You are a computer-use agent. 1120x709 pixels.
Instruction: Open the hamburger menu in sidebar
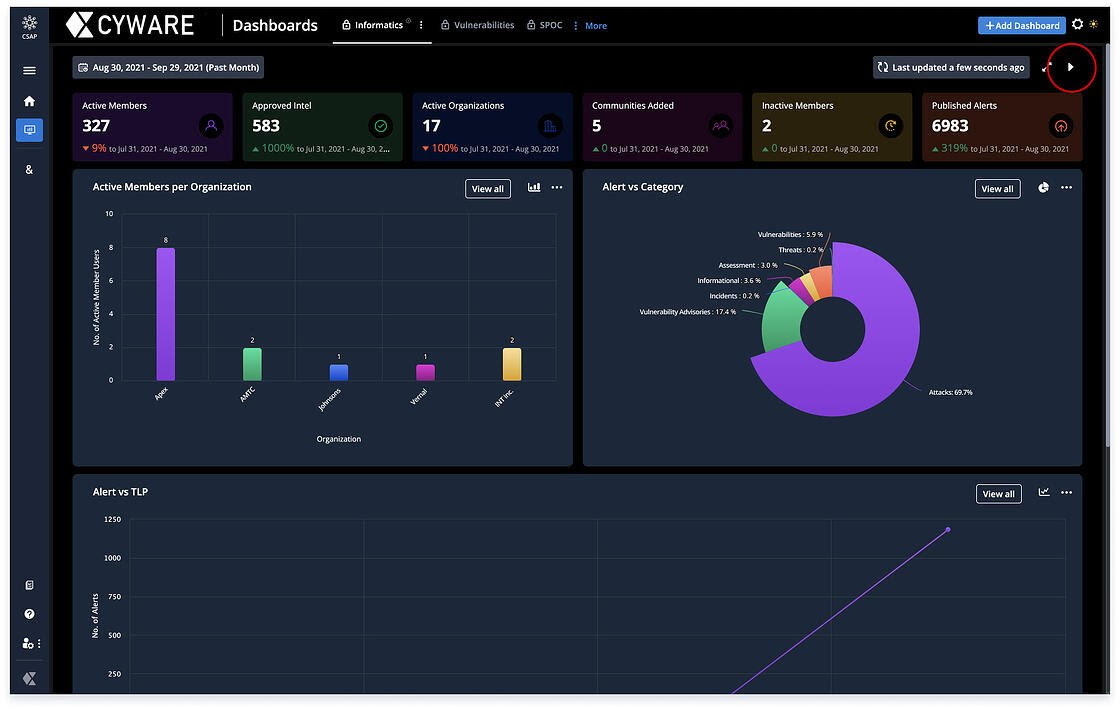click(x=29, y=71)
